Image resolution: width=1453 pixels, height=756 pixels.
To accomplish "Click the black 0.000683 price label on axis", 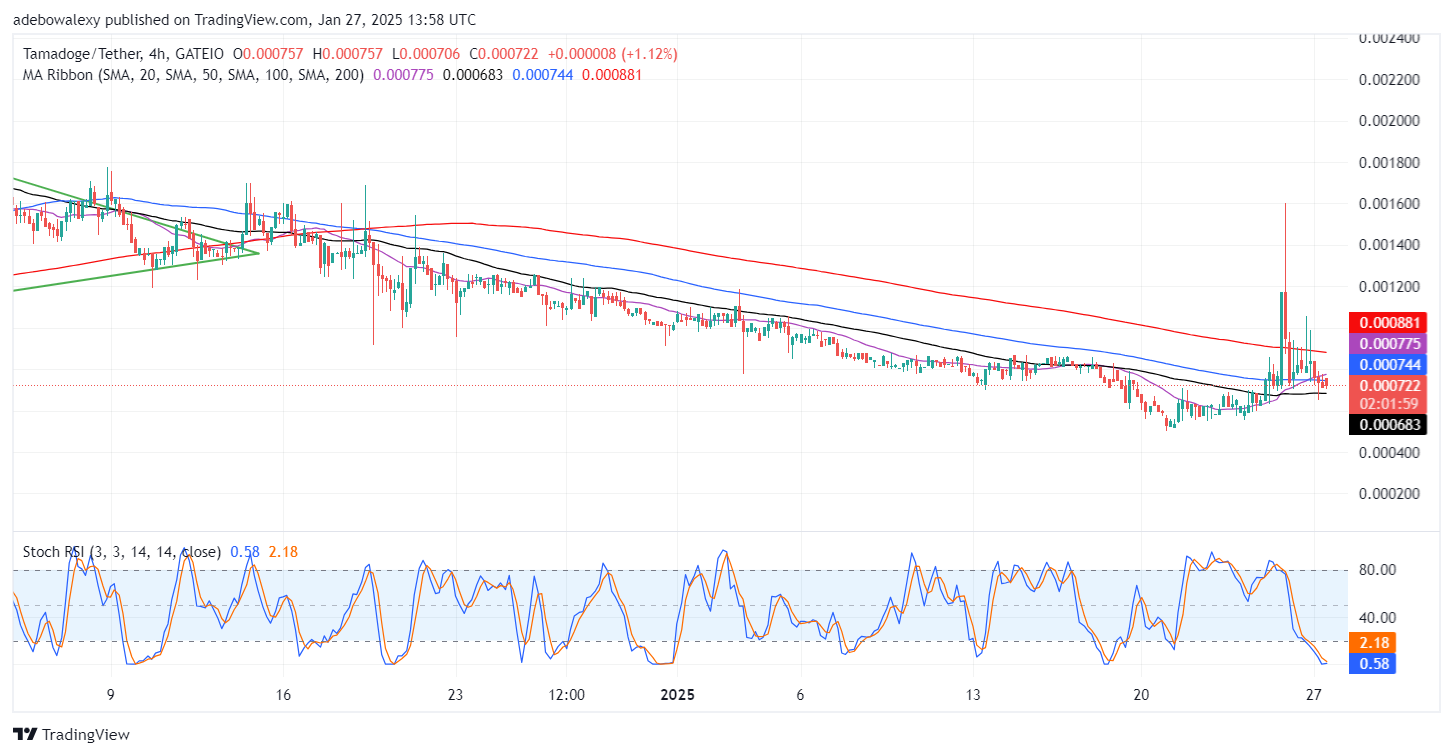I will (x=1387, y=424).
